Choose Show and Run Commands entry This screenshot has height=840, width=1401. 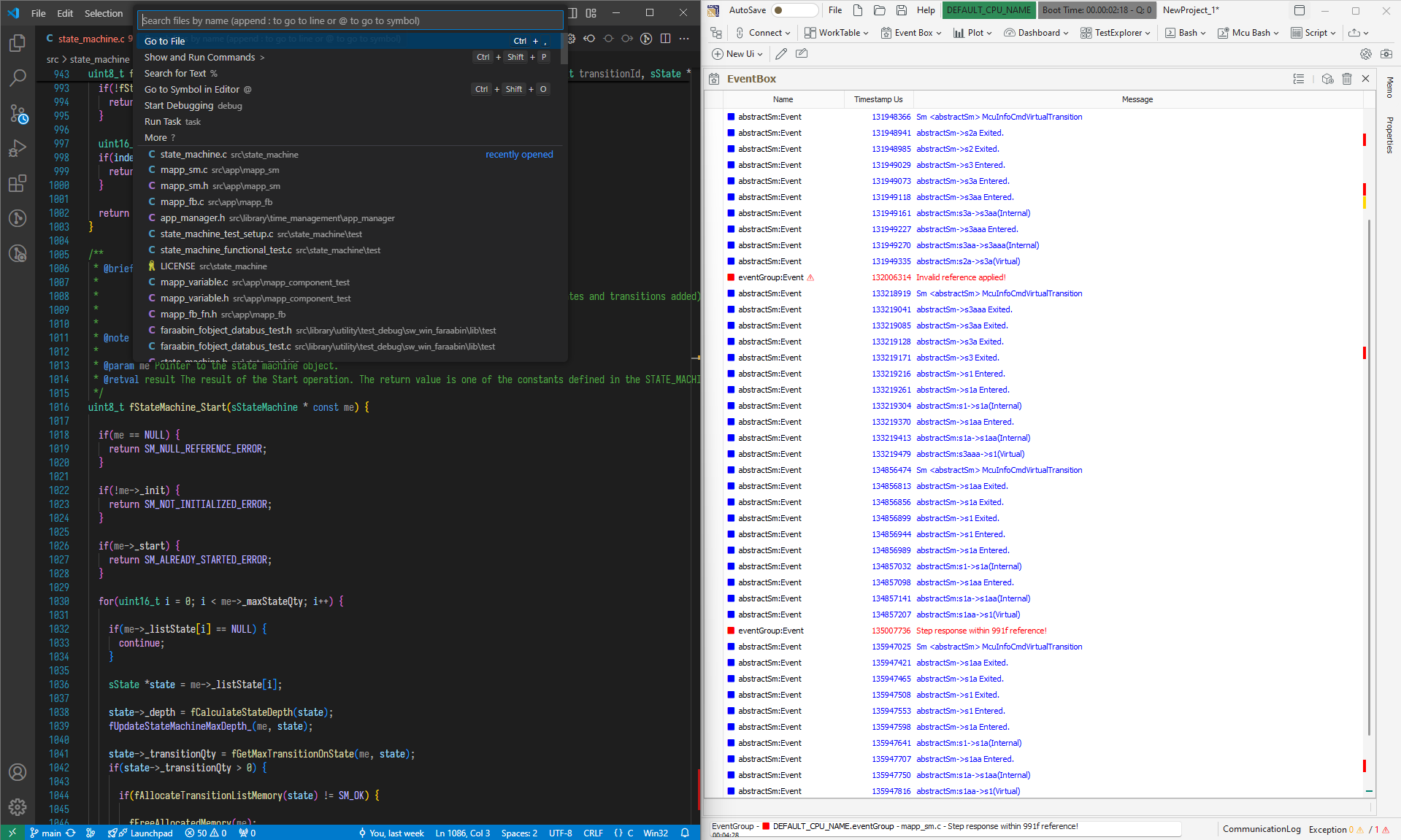349,57
